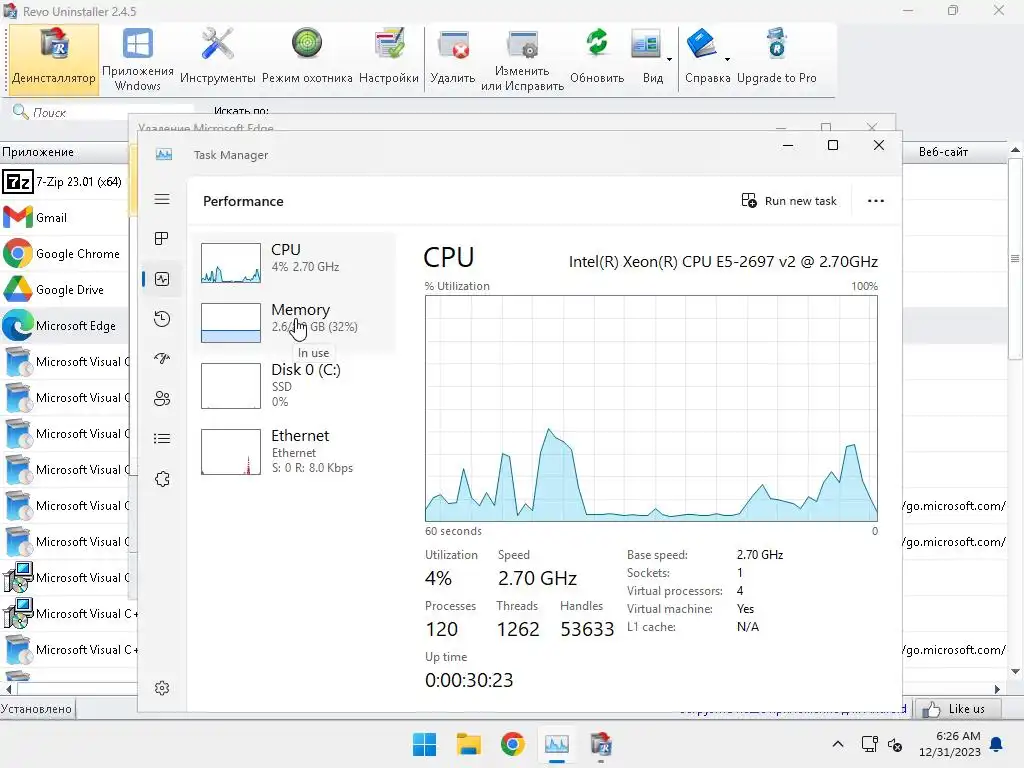Image resolution: width=1024 pixels, height=768 pixels.
Task: Expand the Справка dropdown arrow in Revo
Action: click(728, 59)
